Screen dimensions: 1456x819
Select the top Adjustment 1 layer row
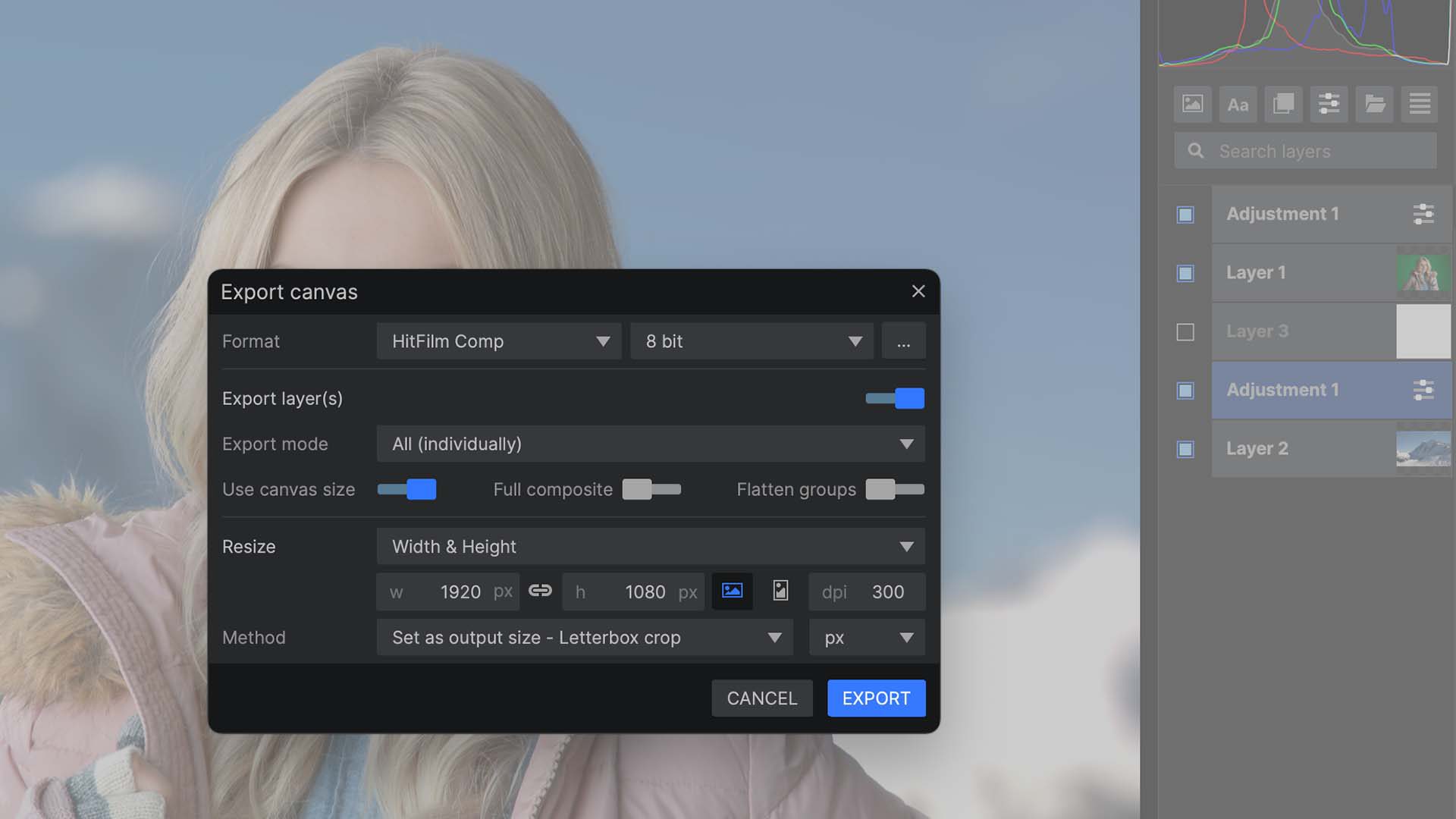(x=1331, y=215)
